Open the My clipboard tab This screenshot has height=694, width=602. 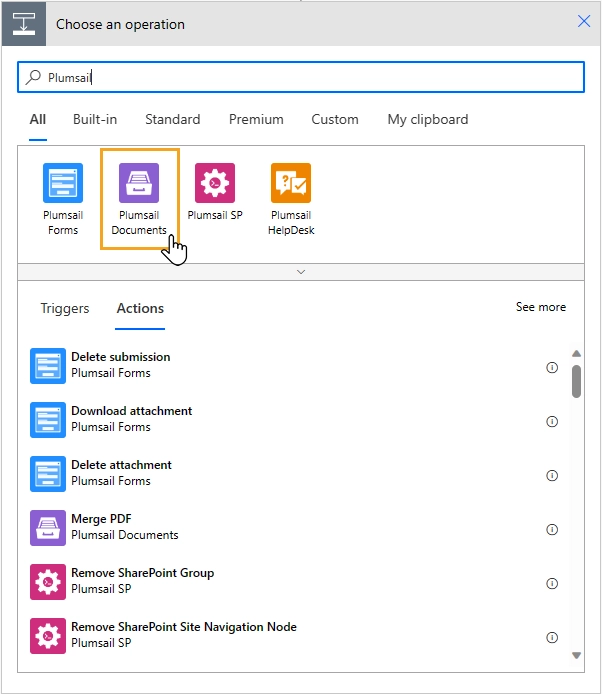pos(428,120)
